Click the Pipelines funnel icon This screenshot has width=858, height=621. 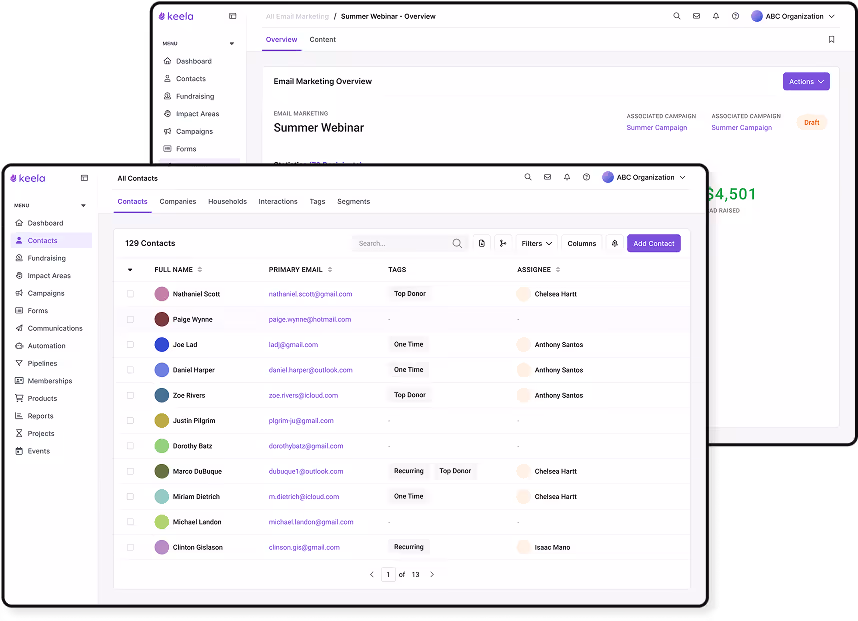point(19,363)
